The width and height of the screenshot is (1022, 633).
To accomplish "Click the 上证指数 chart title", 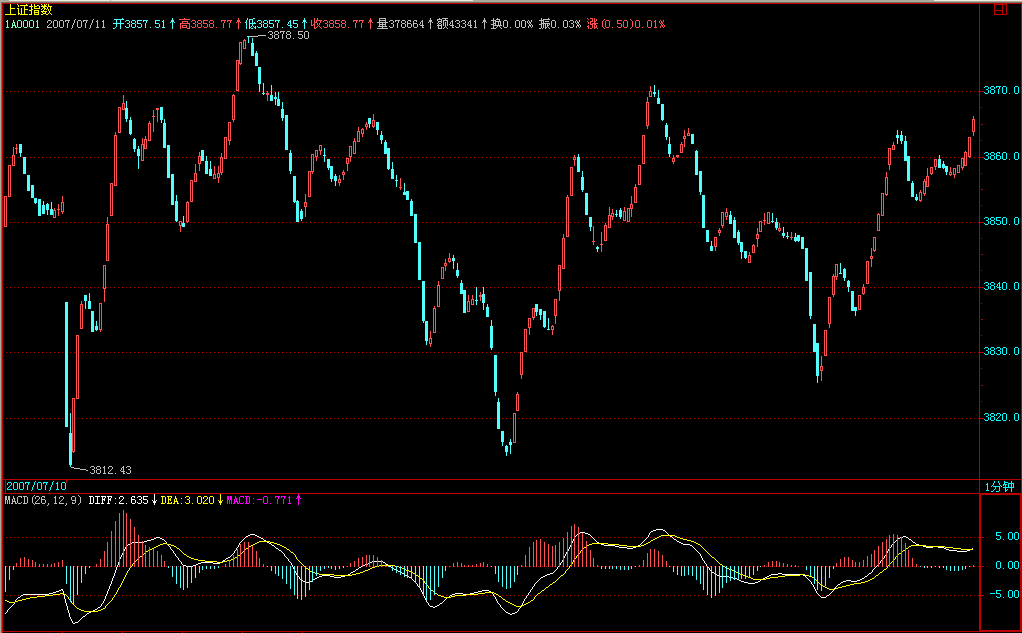I will pos(28,9).
